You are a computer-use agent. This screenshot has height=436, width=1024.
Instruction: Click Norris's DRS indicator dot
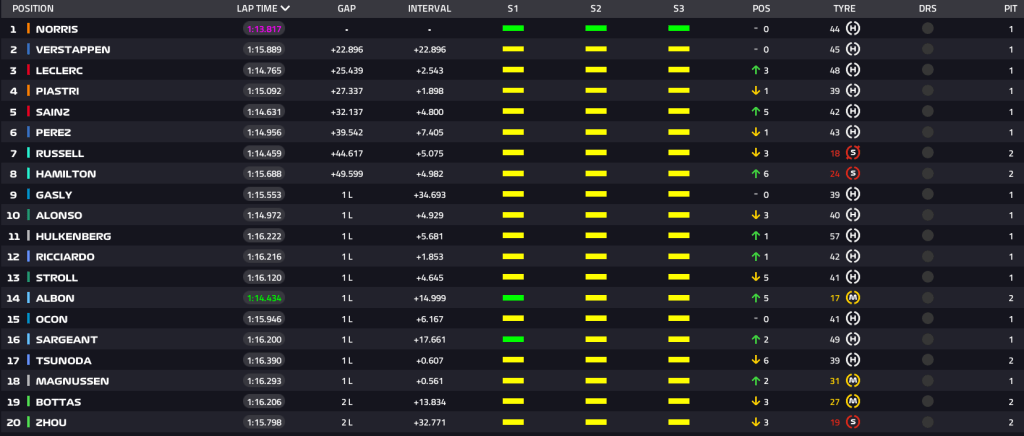[927, 29]
